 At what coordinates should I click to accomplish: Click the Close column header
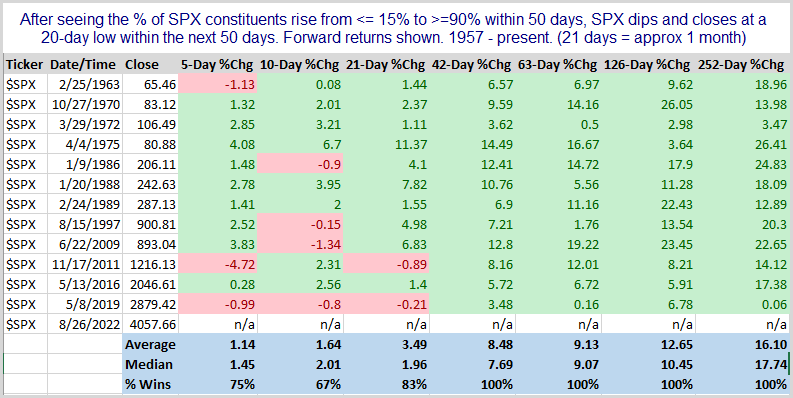pyautogui.click(x=142, y=65)
